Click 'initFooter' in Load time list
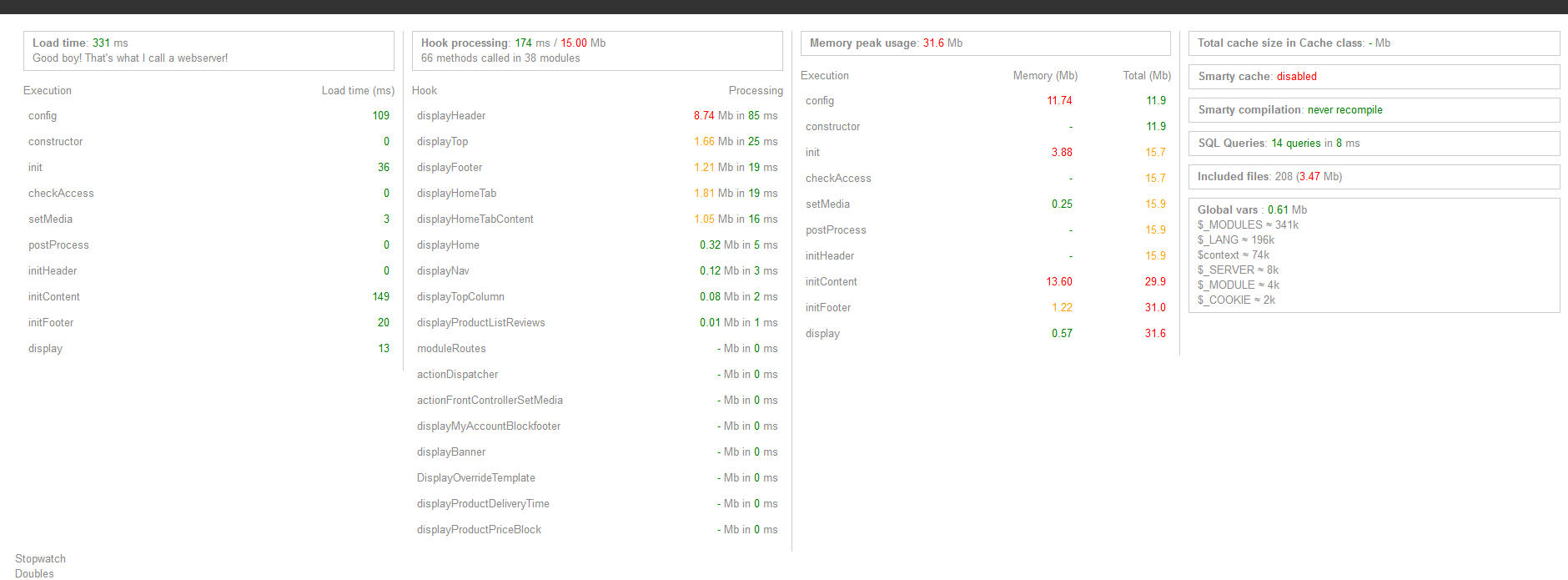Viewport: 1568px width, 580px height. (x=51, y=323)
